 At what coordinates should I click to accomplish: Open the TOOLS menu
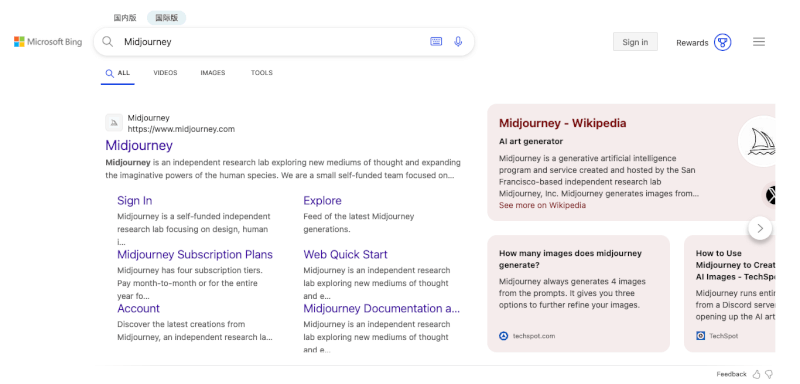pos(262,73)
